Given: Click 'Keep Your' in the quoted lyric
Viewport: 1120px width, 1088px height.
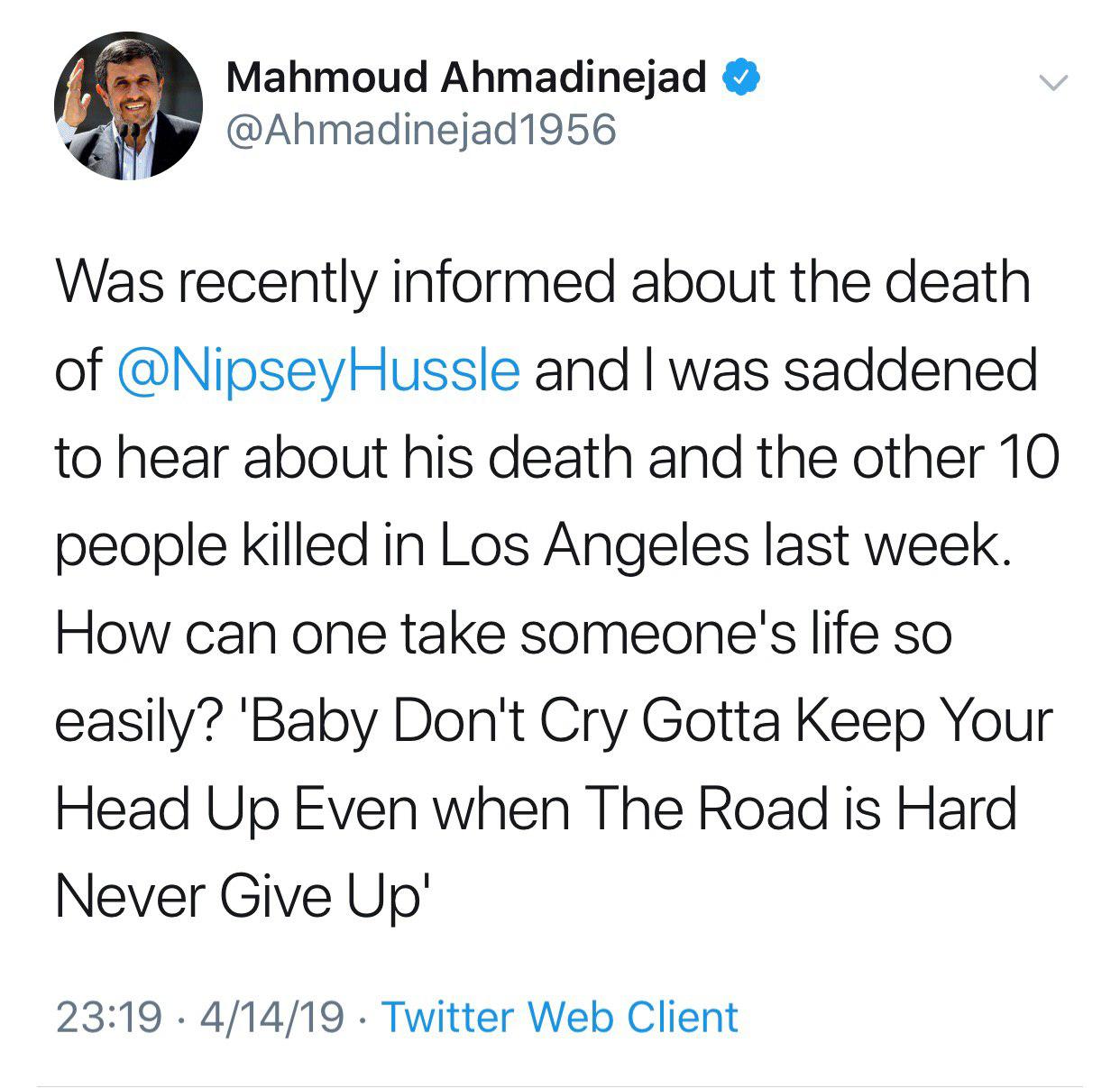Looking at the screenshot, I should point(923,723).
